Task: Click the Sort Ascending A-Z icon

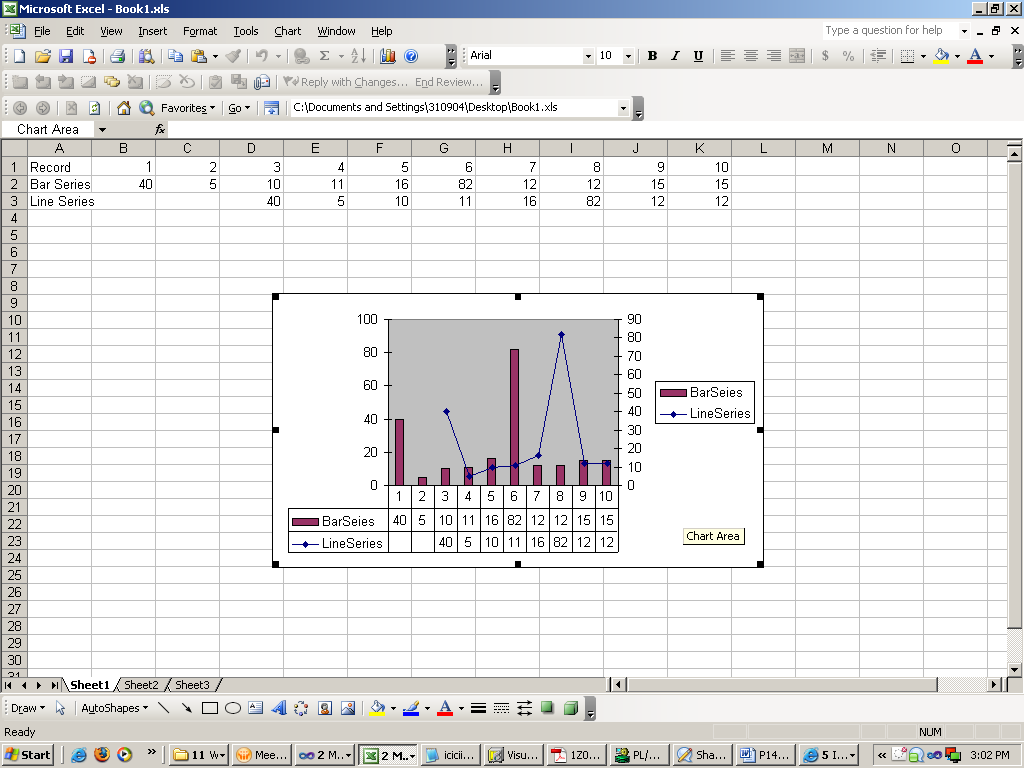Action: pos(359,56)
